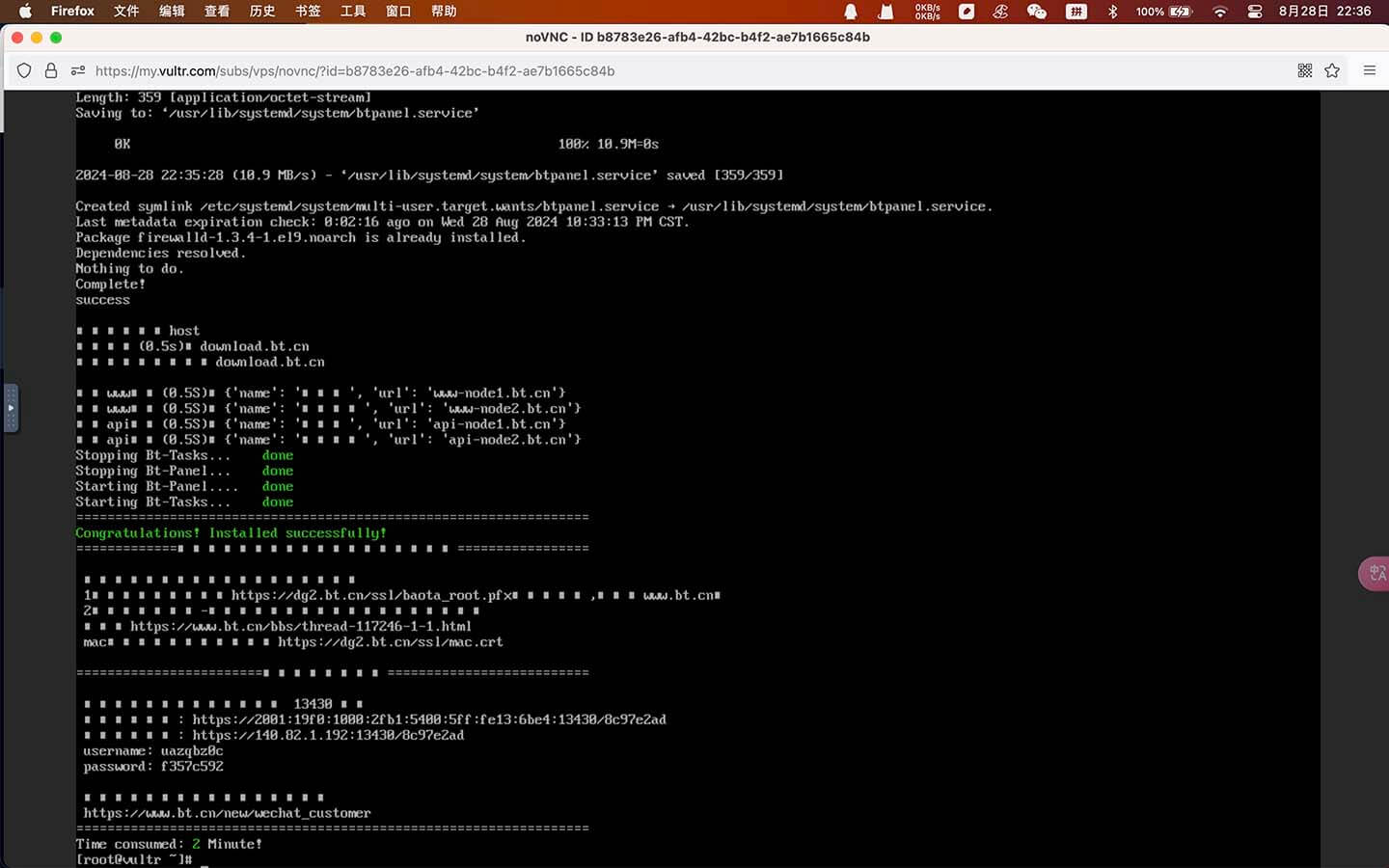The width and height of the screenshot is (1389, 868).
Task: Open the 窗口 menu
Action: 398,12
